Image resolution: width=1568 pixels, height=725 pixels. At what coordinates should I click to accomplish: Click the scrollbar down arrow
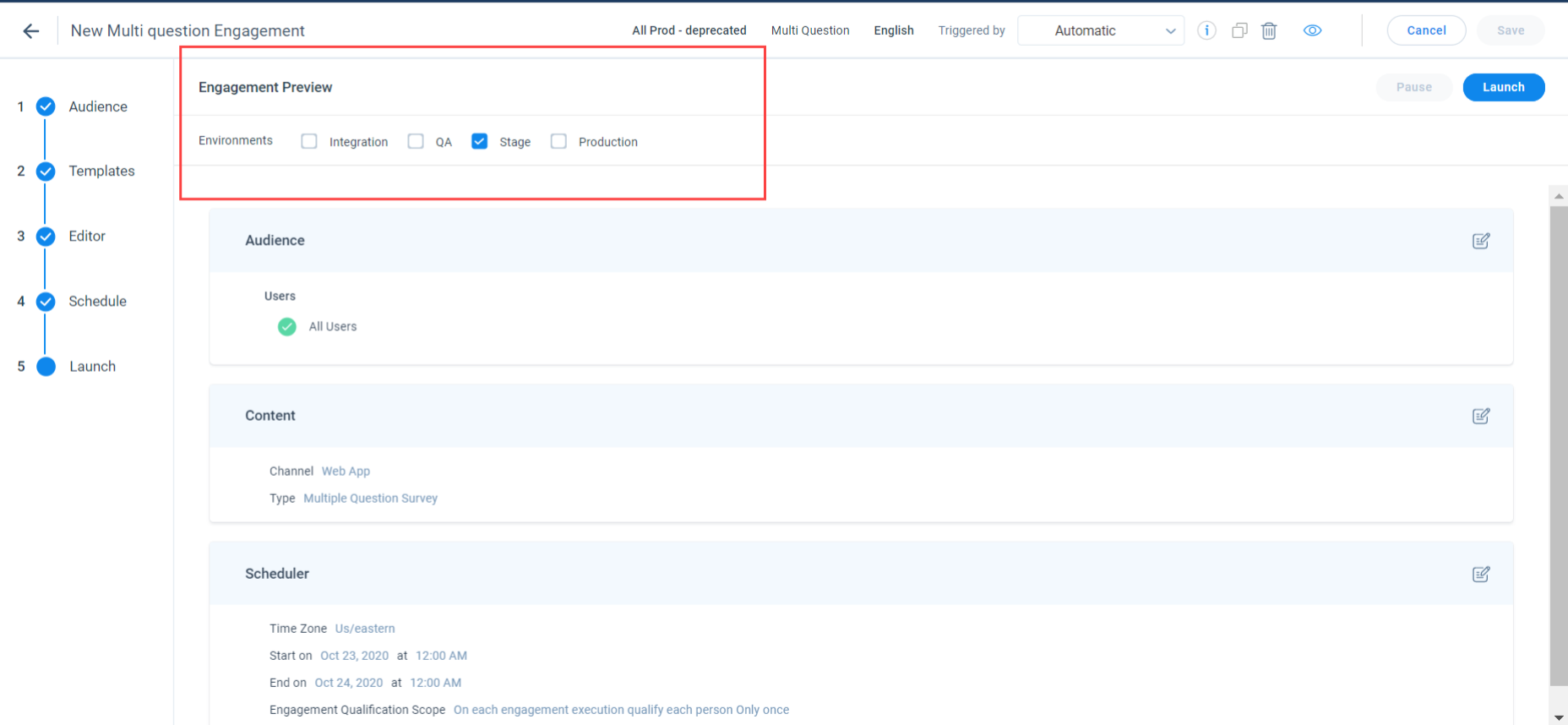pyautogui.click(x=1559, y=717)
